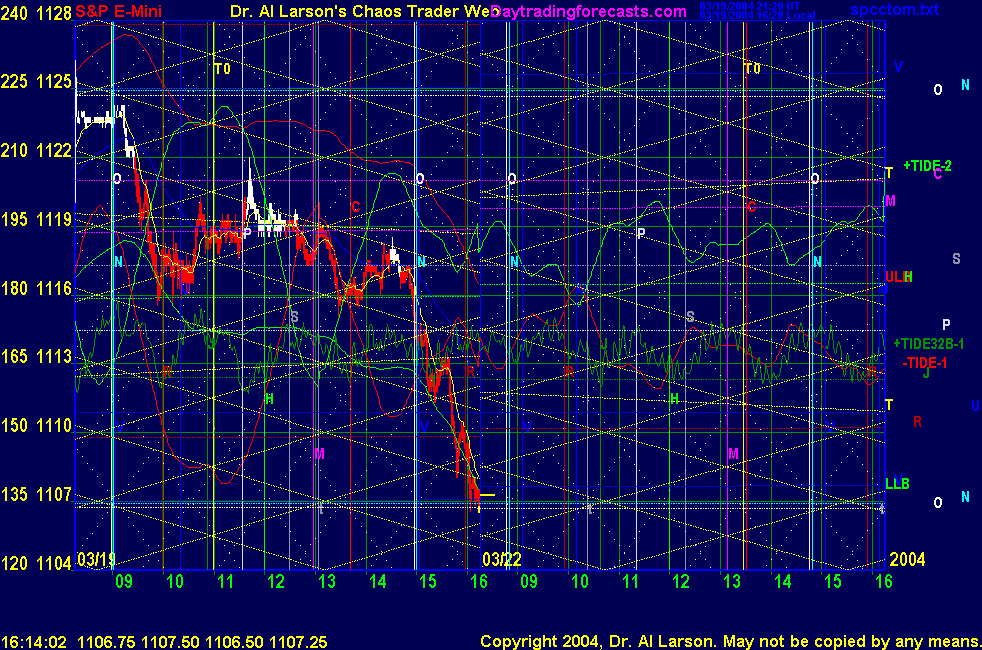Viewport: 982px width, 650px height.
Task: Click the green "J" marker below -TIDE-1
Action: [x=926, y=373]
